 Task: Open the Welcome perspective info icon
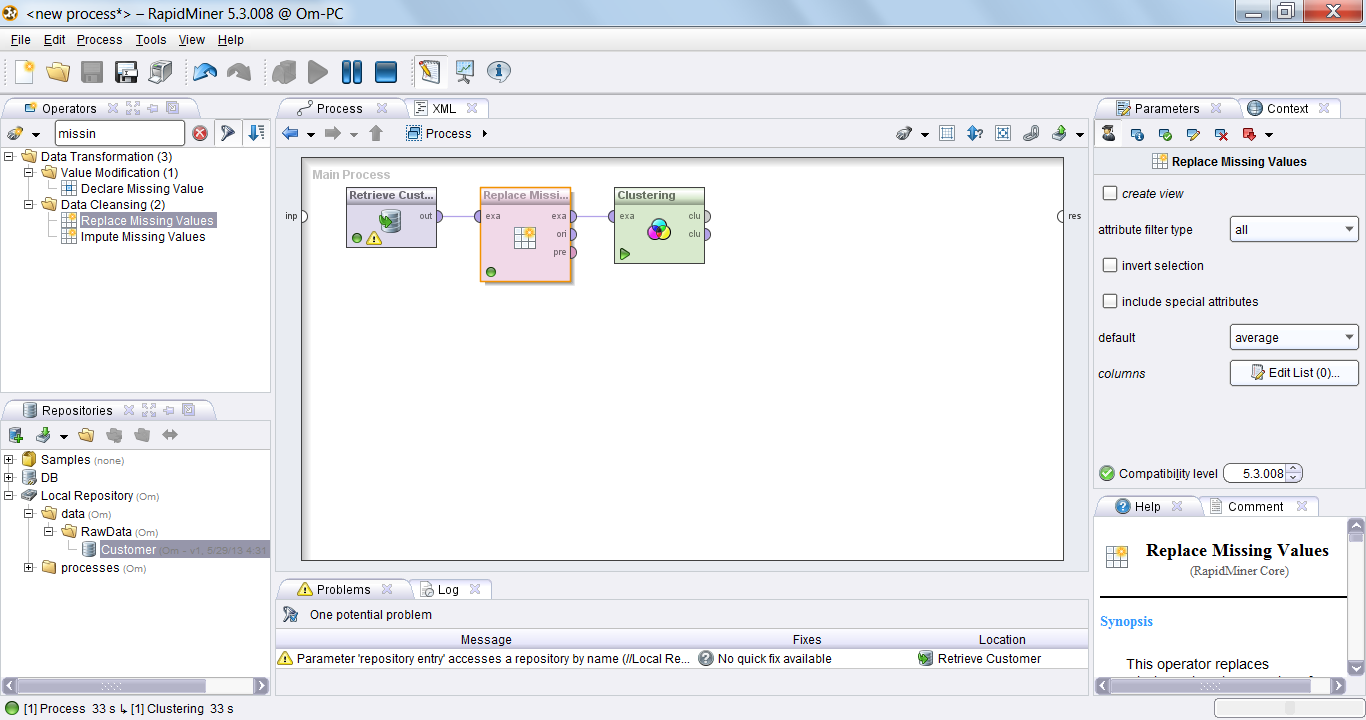[499, 72]
